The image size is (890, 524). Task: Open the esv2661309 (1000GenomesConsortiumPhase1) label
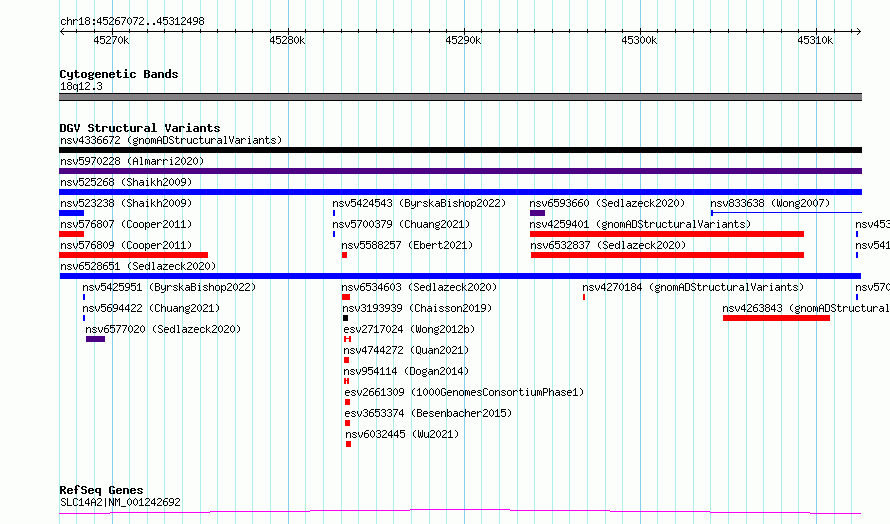coord(464,392)
